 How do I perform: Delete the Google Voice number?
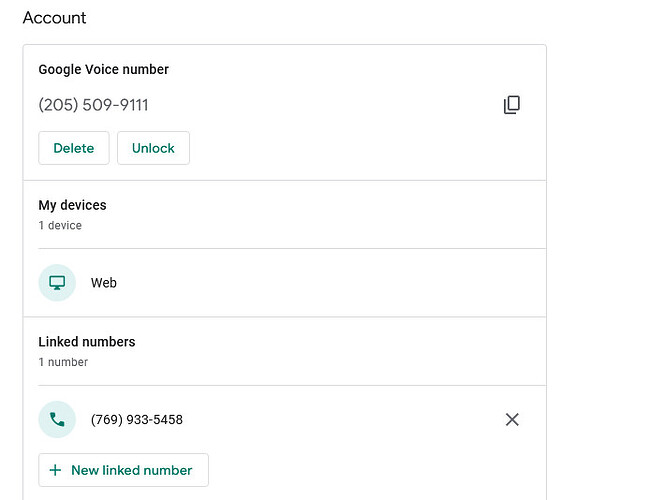tap(74, 148)
